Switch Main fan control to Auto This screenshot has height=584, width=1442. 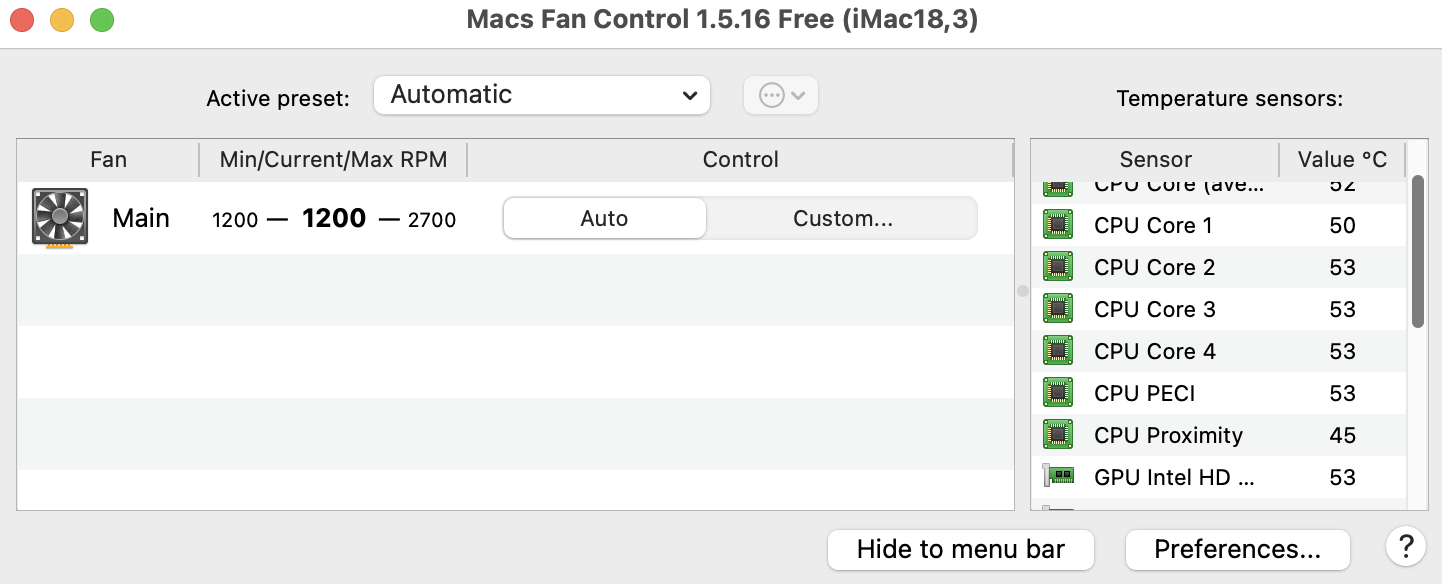(604, 218)
